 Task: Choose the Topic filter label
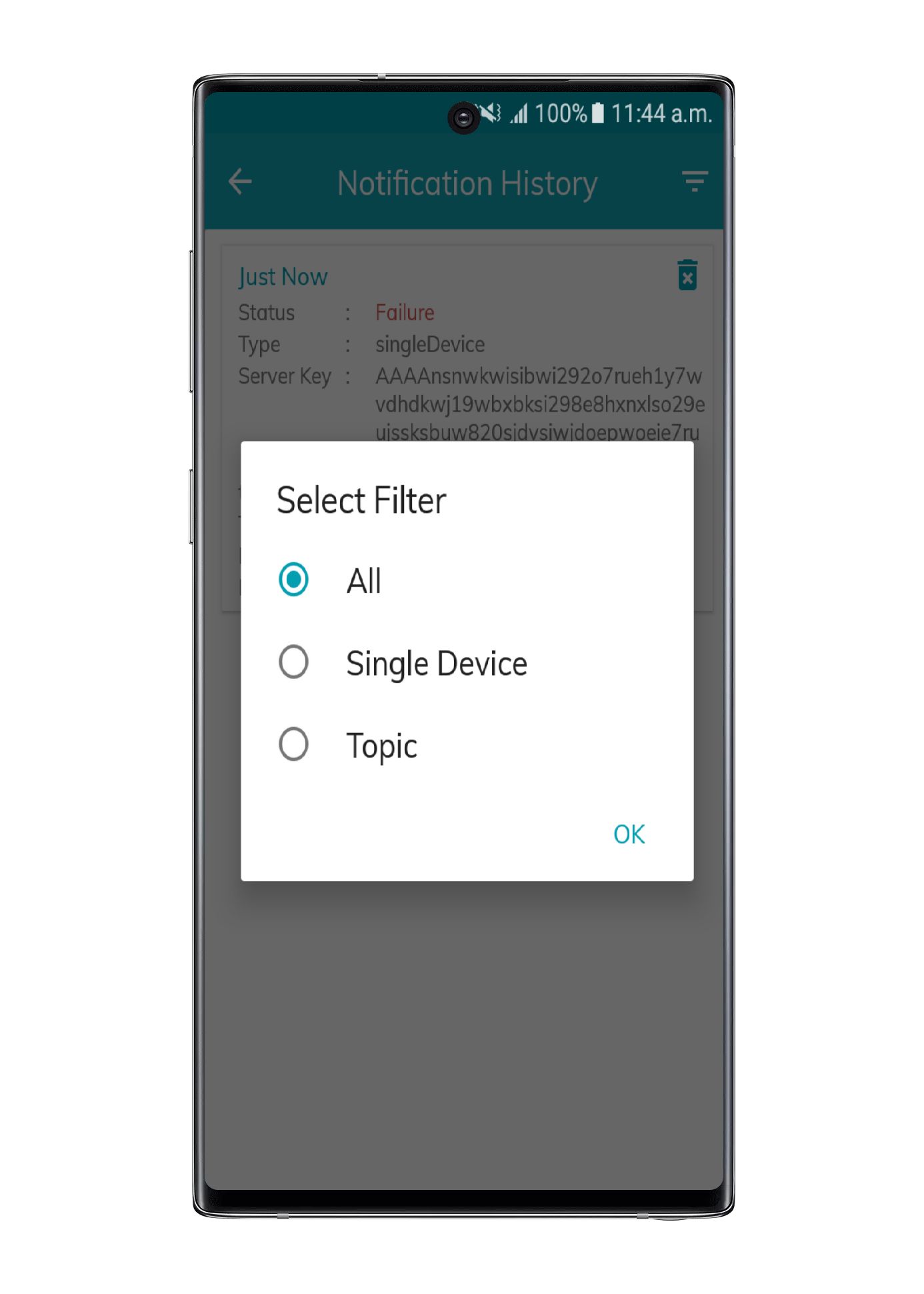click(381, 746)
